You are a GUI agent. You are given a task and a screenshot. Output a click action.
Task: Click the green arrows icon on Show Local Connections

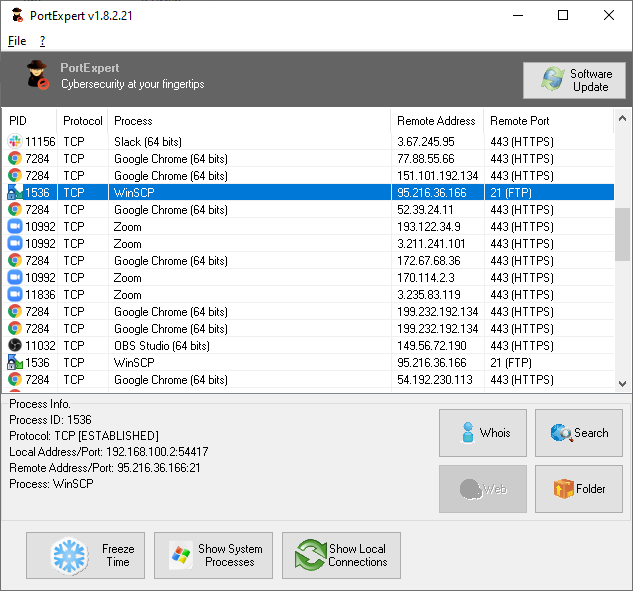310,555
